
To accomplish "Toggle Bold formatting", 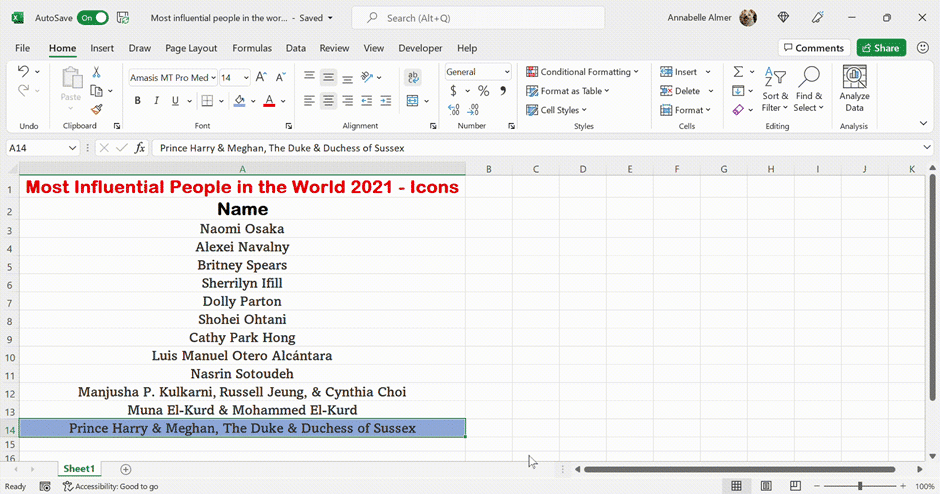I will pos(138,101).
